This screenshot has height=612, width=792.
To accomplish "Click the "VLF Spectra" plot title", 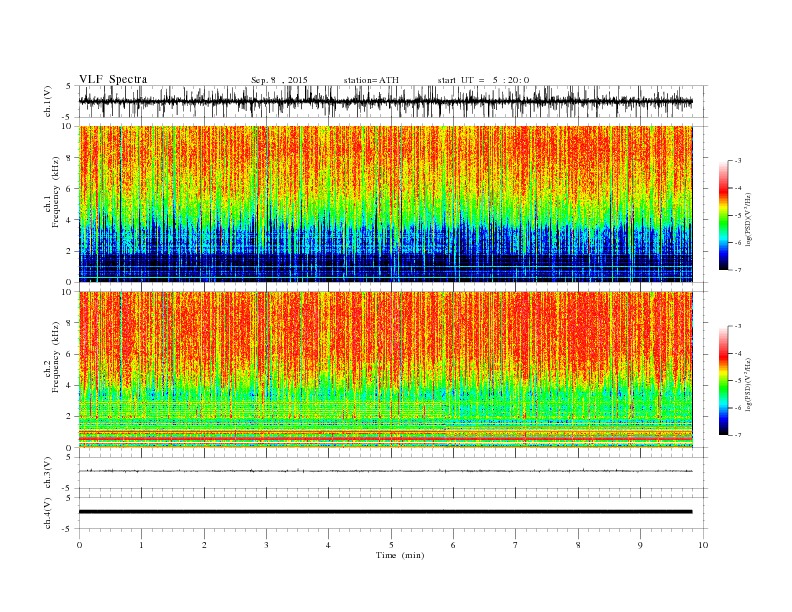I will tap(113, 79).
